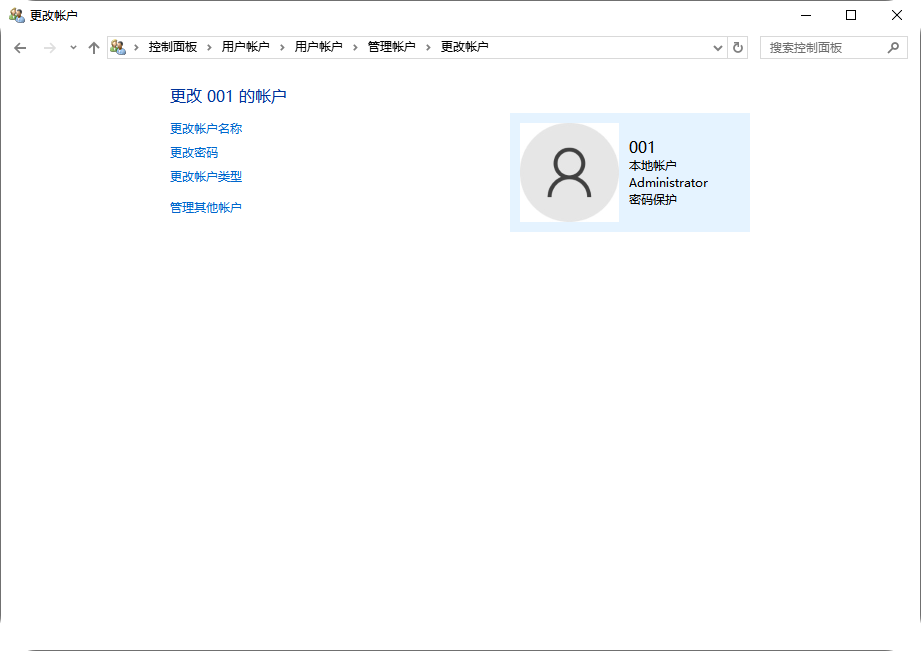
Task: Open address bar history dropdown
Action: (717, 48)
